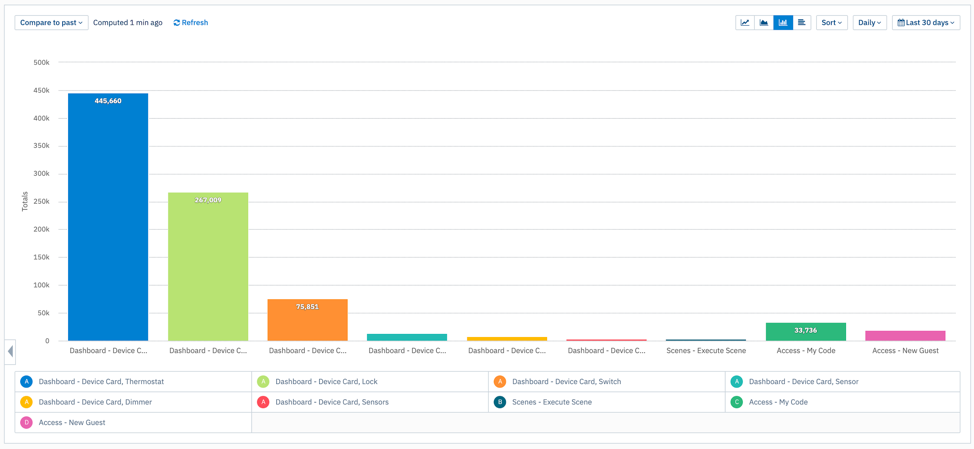Switch to stacked area chart view
Viewport: 974px width, 449px height.
(x=764, y=22)
